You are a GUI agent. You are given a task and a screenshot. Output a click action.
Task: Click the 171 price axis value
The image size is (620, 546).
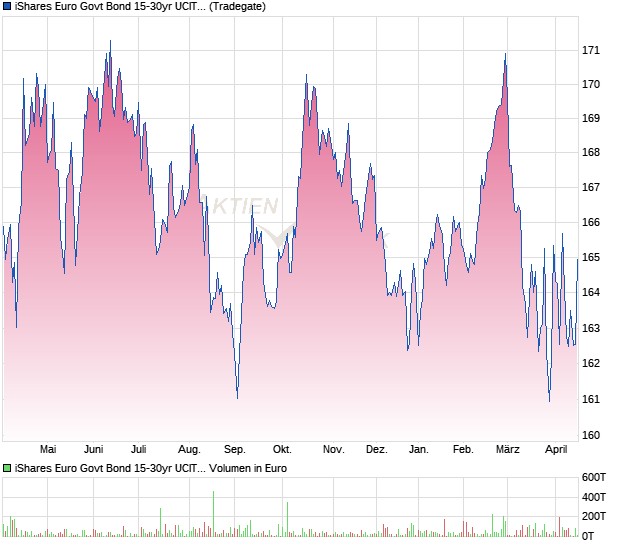click(x=591, y=50)
